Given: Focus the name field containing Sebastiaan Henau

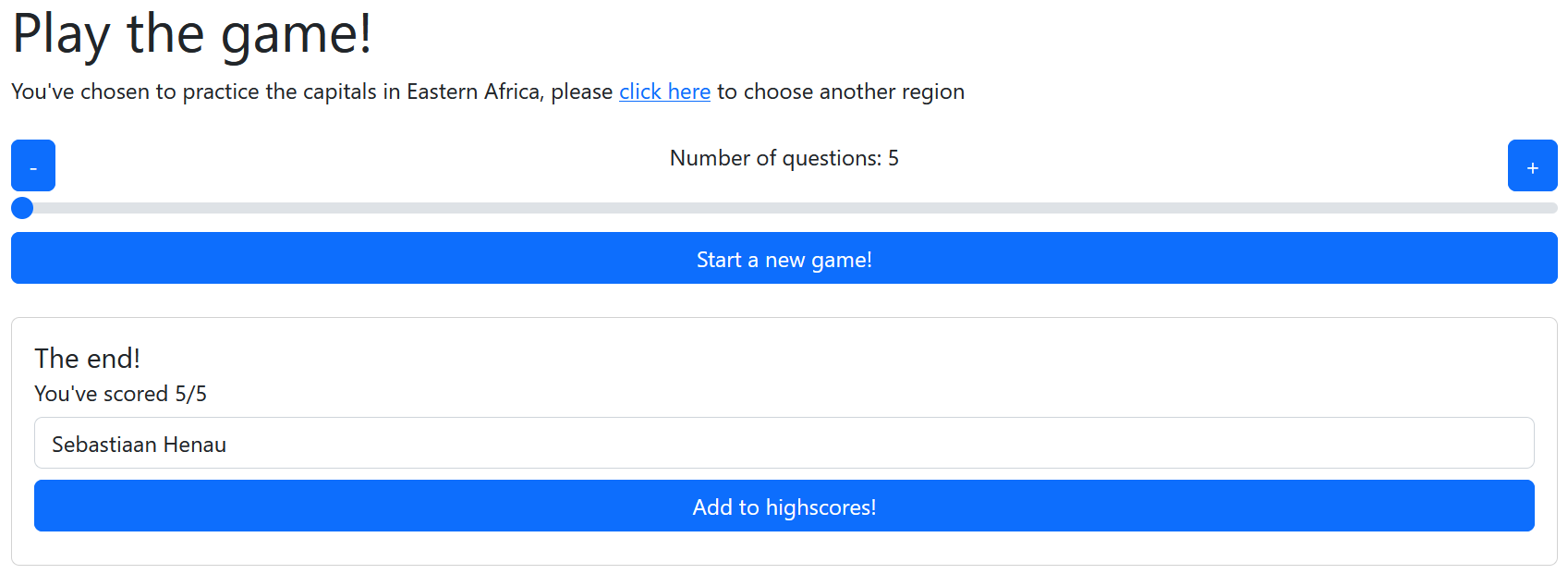Looking at the screenshot, I should [784, 443].
